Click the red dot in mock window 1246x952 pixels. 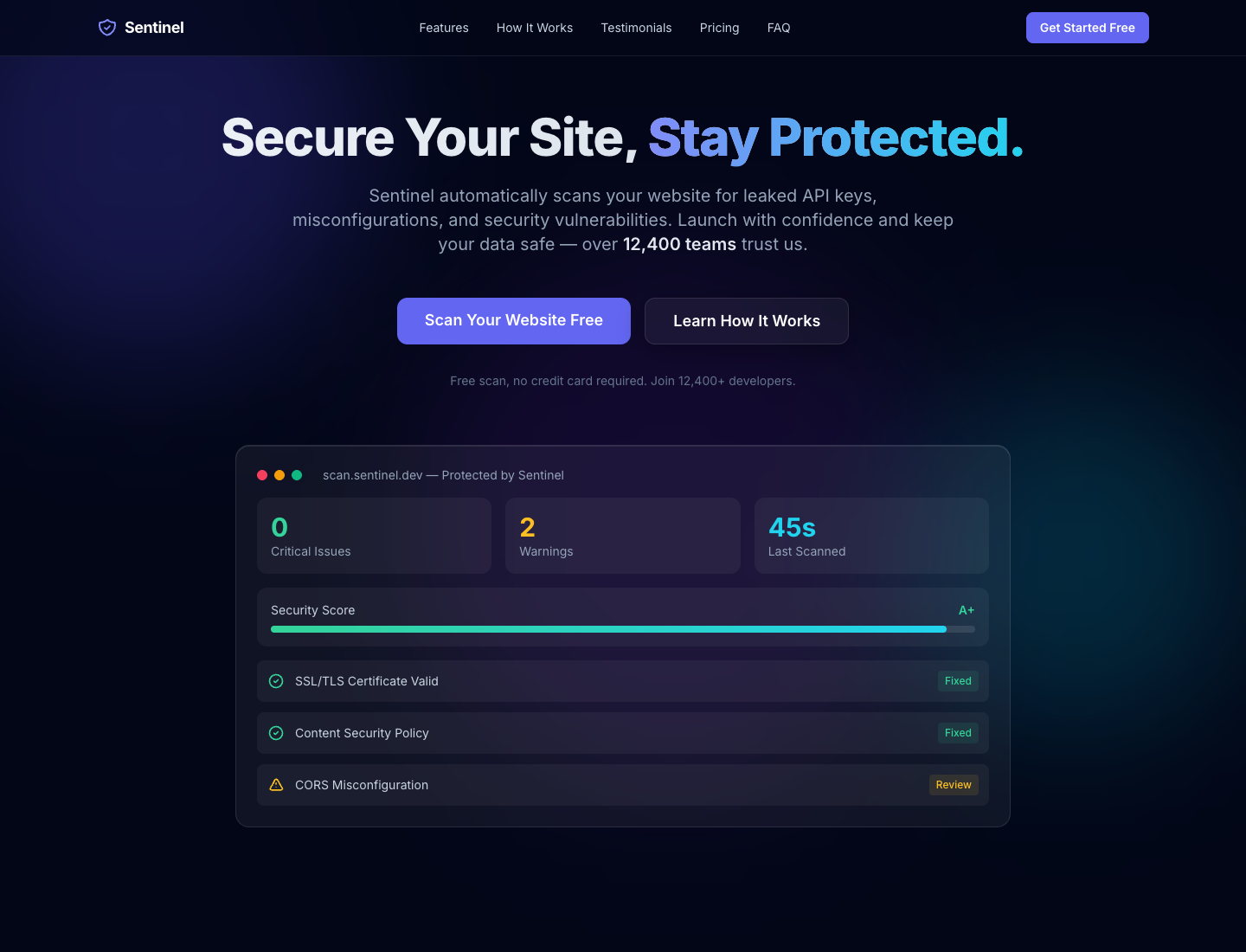tap(262, 475)
